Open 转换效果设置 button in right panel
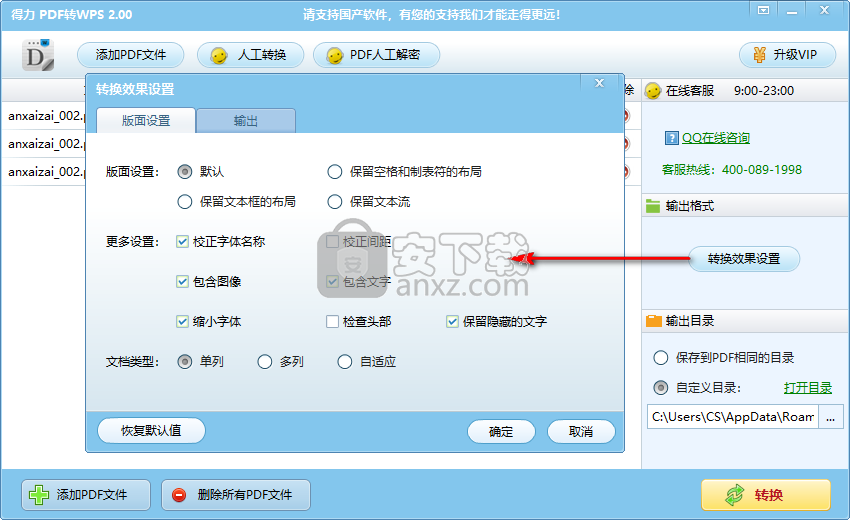Image resolution: width=850 pixels, height=520 pixels. tap(744, 259)
